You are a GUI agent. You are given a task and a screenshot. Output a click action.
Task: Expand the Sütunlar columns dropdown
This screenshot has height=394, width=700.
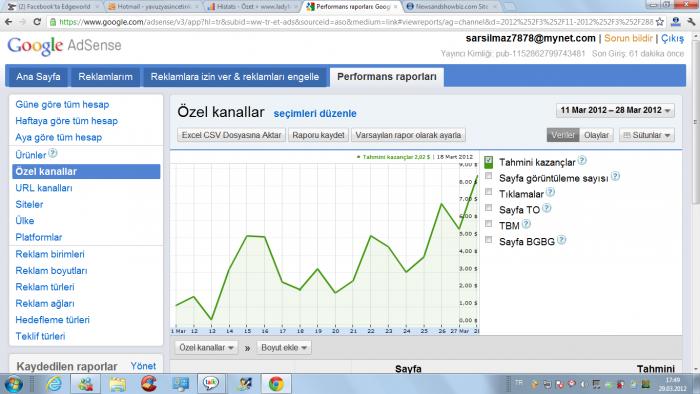(x=646, y=135)
